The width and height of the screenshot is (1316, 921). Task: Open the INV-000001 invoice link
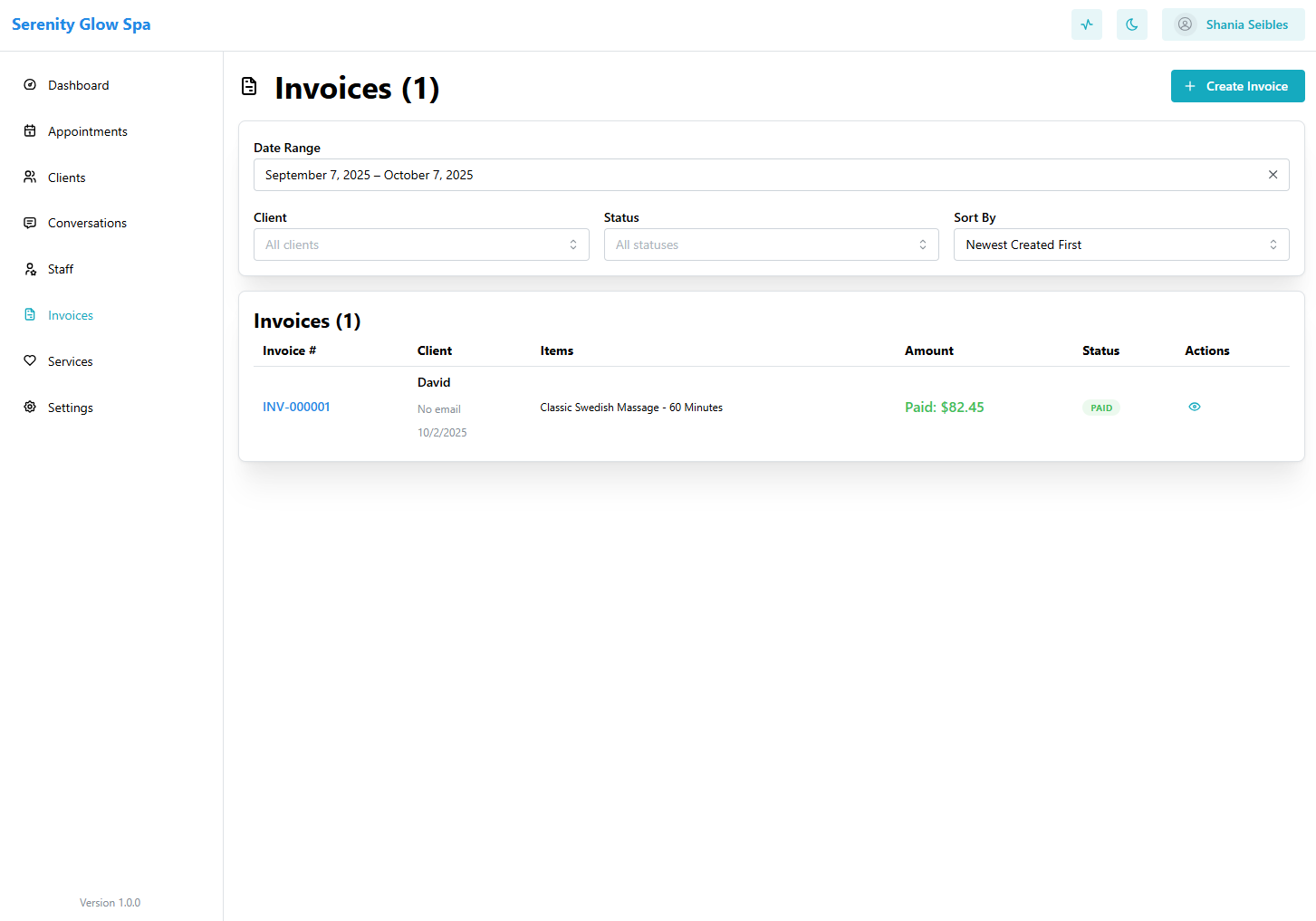(x=296, y=407)
